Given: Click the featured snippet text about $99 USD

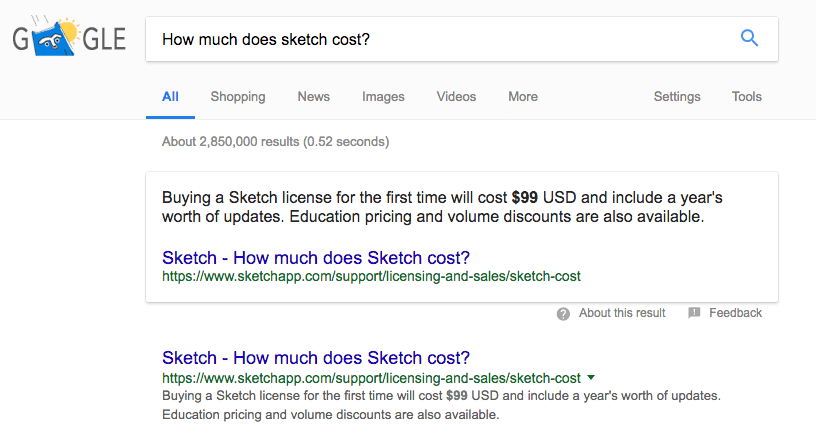Looking at the screenshot, I should 442,207.
